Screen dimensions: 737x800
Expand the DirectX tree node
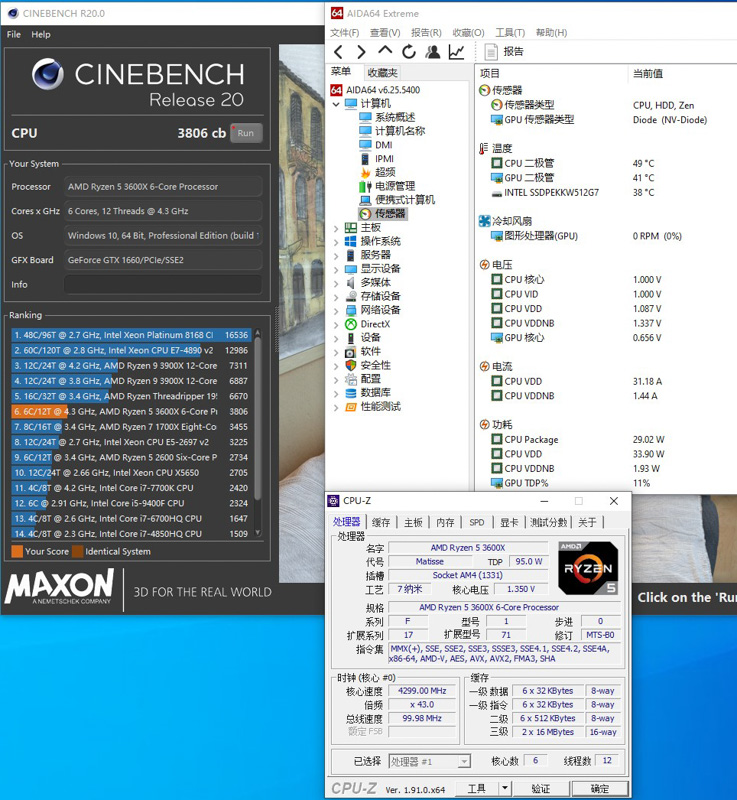(x=336, y=324)
